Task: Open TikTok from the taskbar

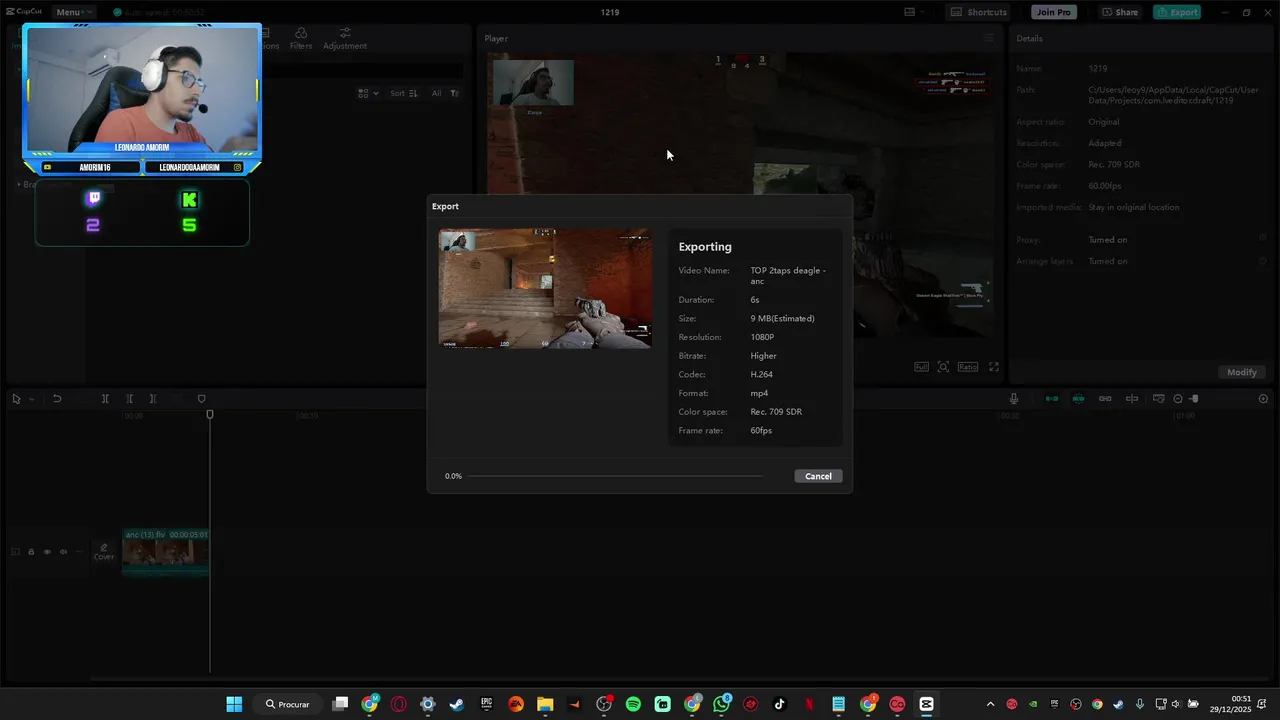Action: [x=780, y=704]
